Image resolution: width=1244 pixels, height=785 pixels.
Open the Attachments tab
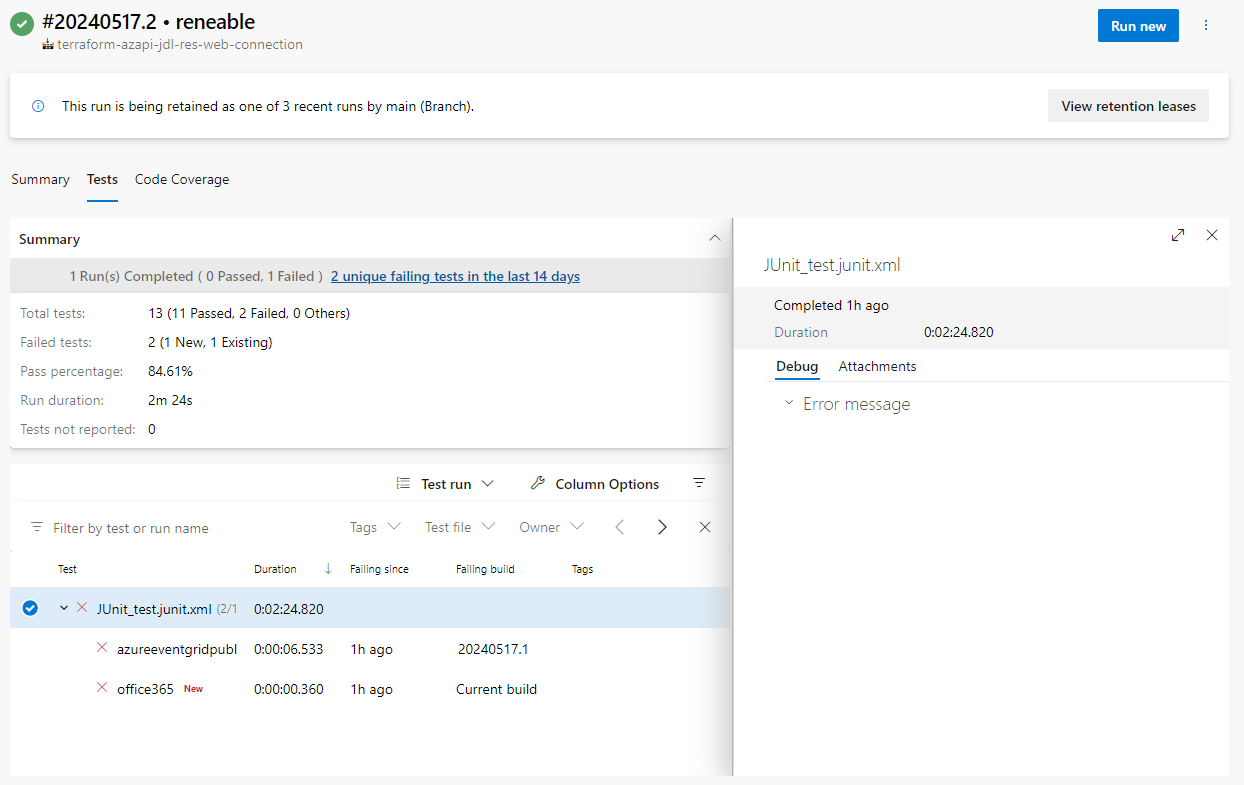click(x=877, y=367)
